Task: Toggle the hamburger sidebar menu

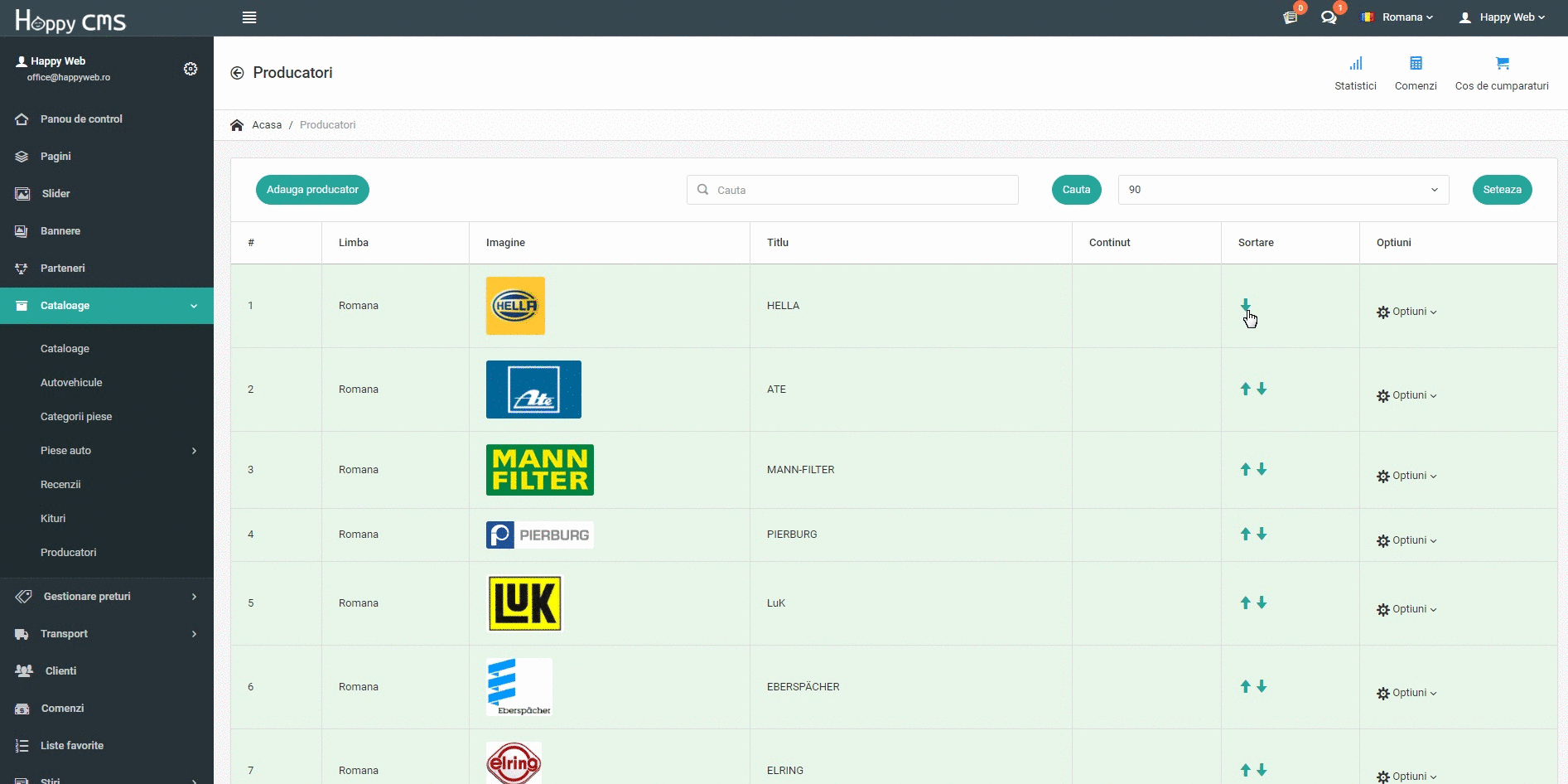Action: [x=249, y=17]
